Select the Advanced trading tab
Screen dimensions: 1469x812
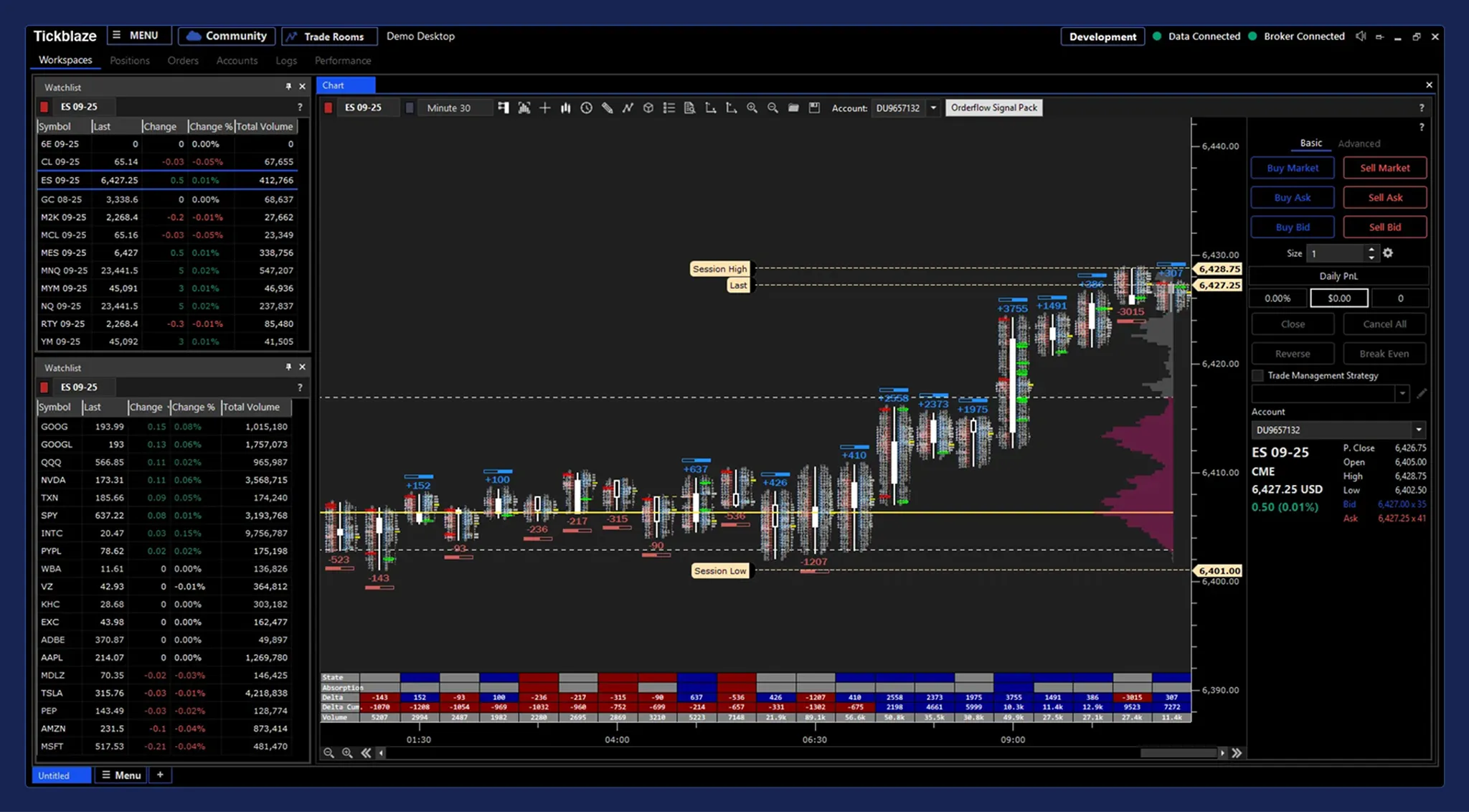(x=1359, y=143)
